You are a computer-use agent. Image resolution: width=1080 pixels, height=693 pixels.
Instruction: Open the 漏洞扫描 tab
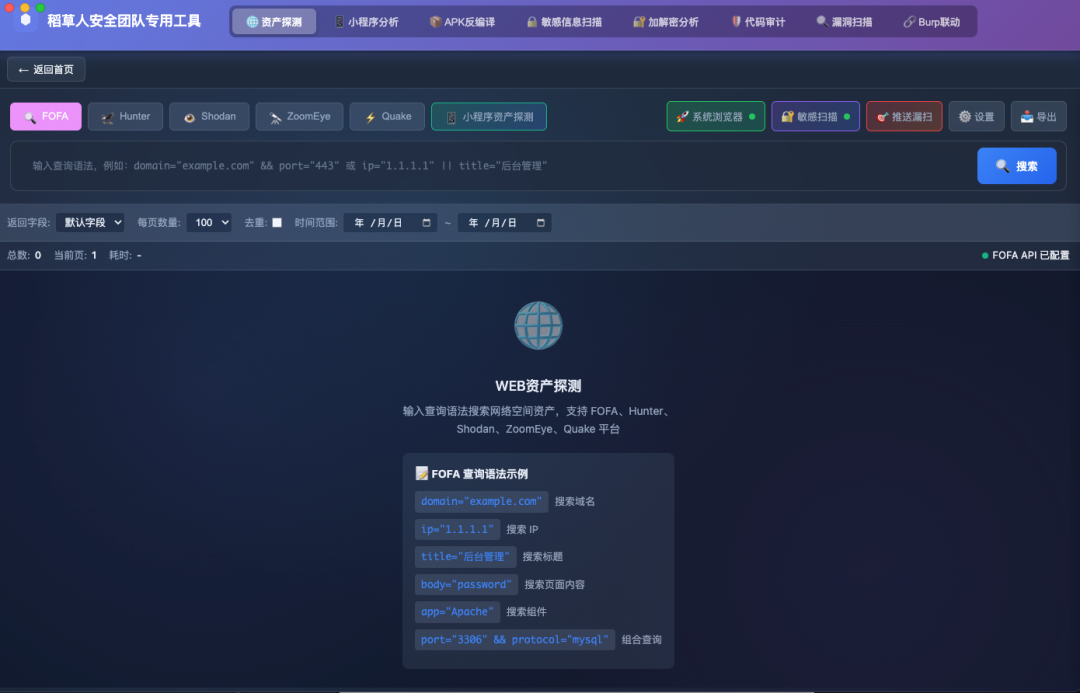point(844,21)
